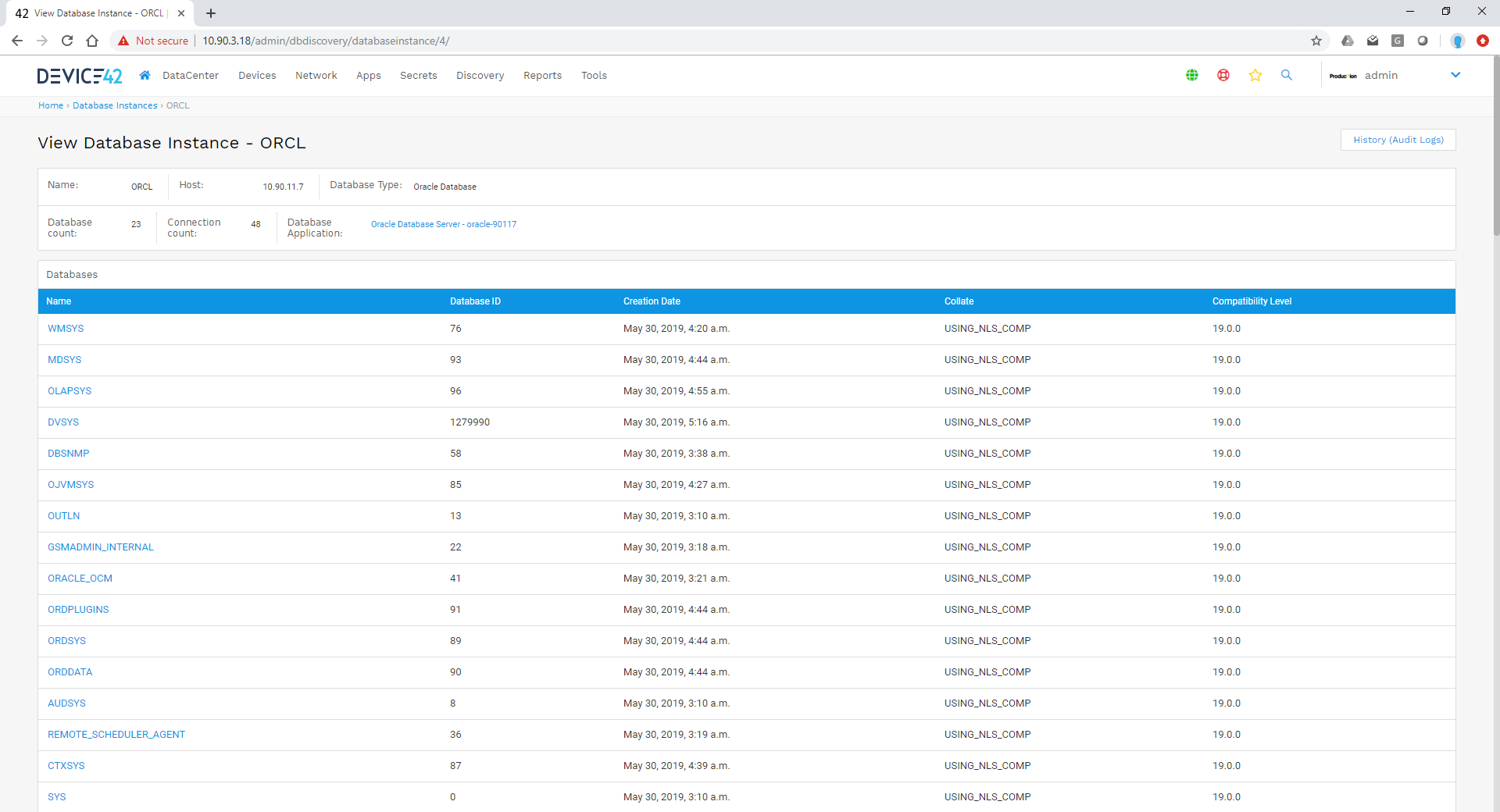Click the red upload extension icon

coord(1482,41)
